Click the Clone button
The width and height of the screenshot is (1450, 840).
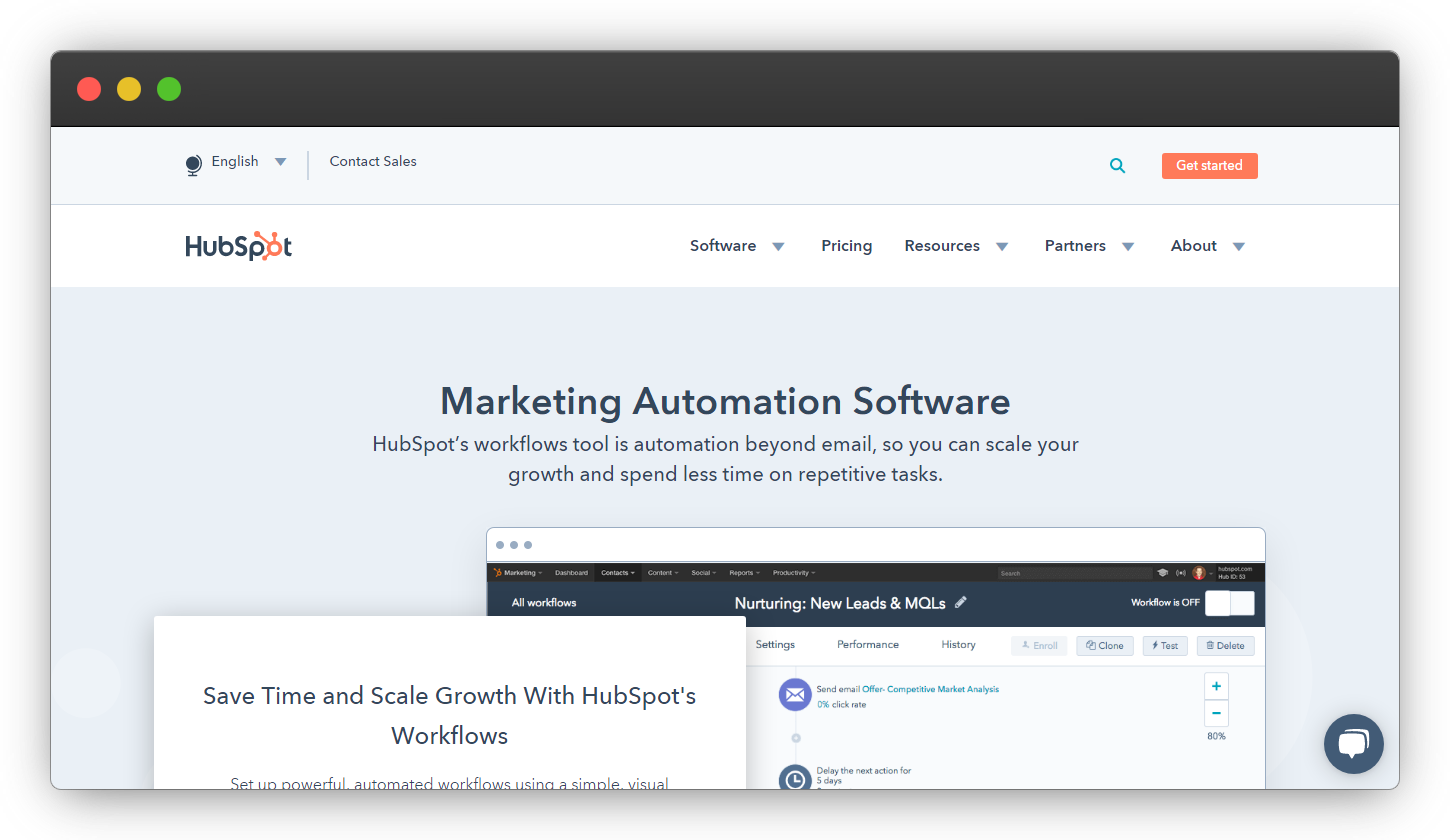click(1105, 646)
